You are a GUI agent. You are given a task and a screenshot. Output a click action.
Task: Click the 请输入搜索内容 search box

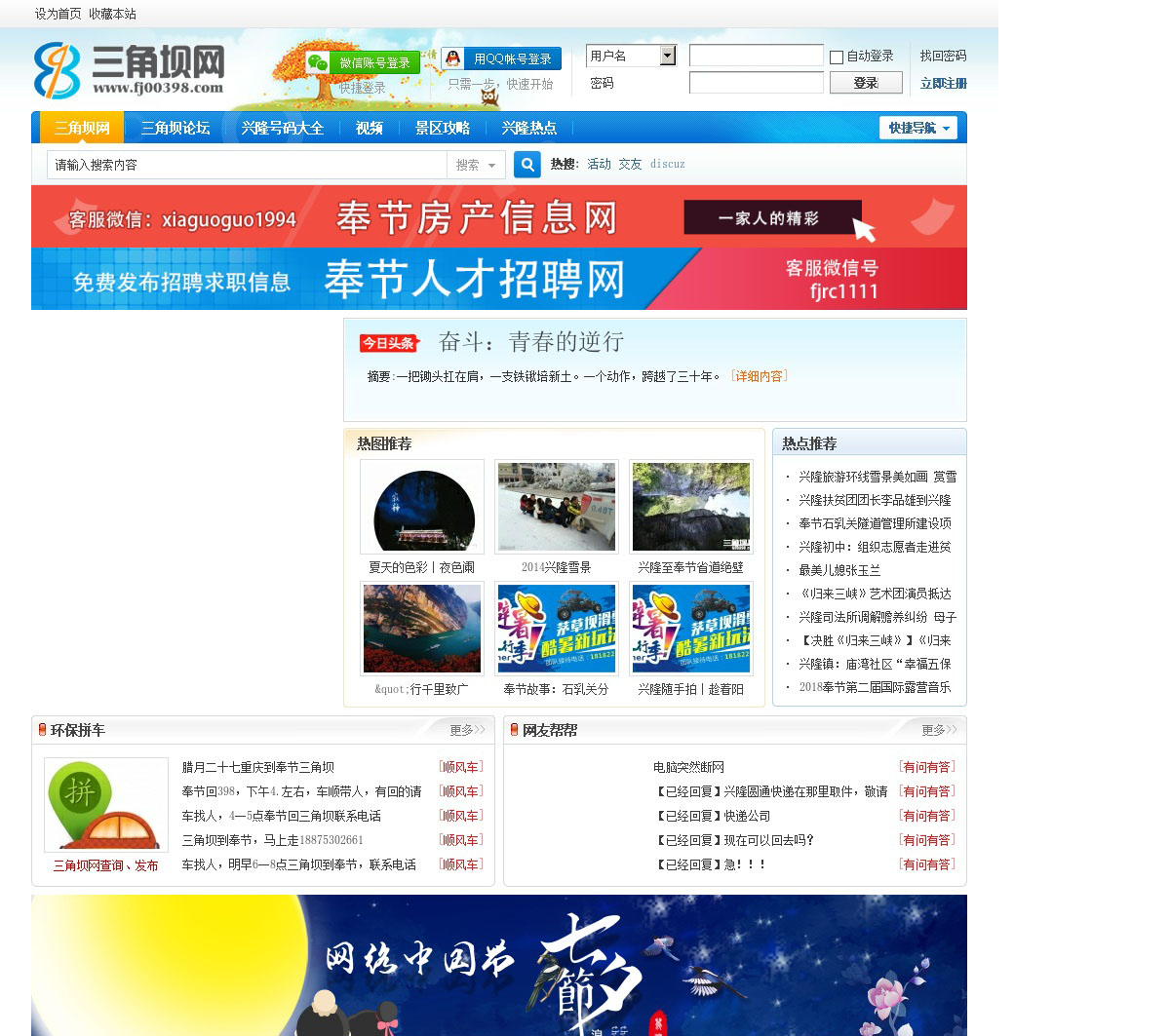[247, 165]
